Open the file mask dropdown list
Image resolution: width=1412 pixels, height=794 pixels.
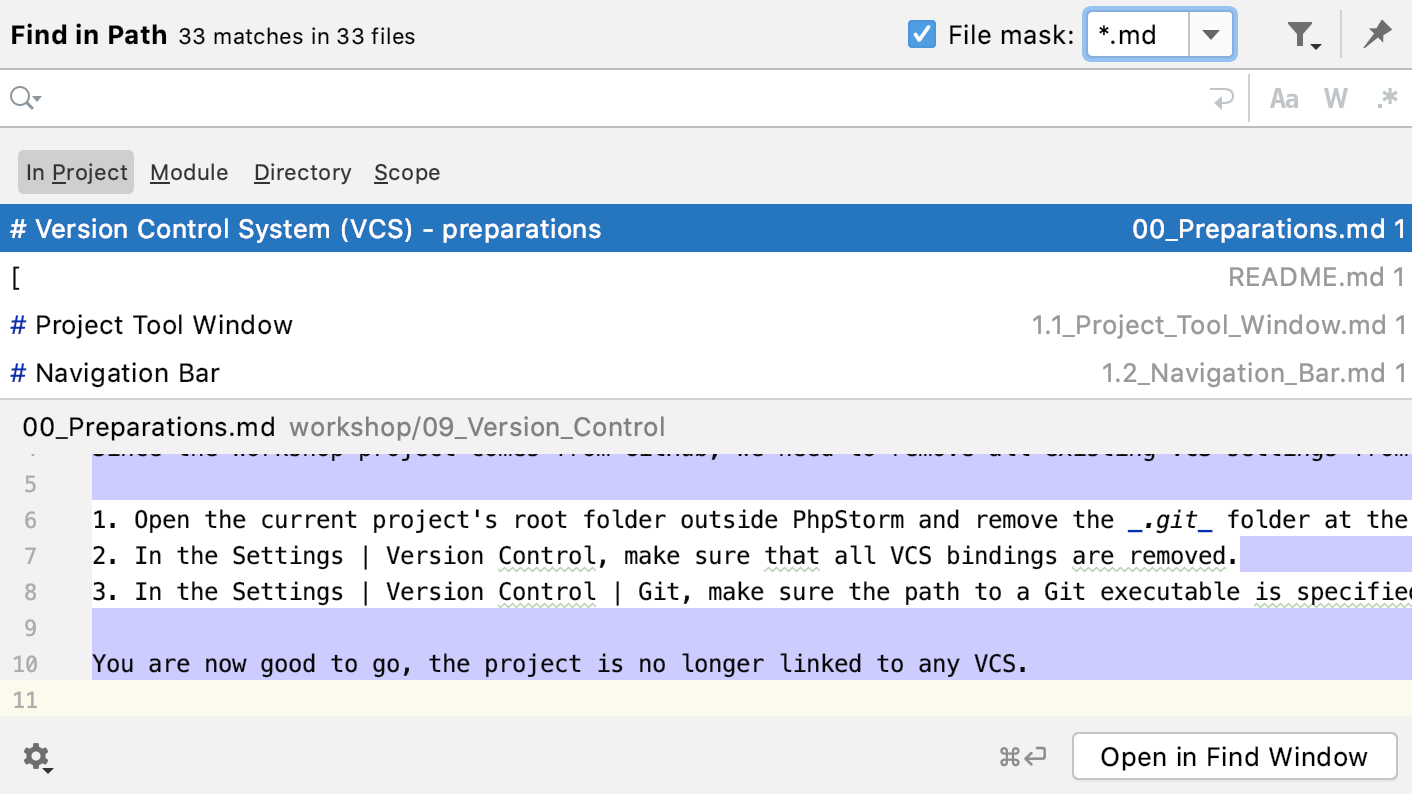tap(1211, 33)
